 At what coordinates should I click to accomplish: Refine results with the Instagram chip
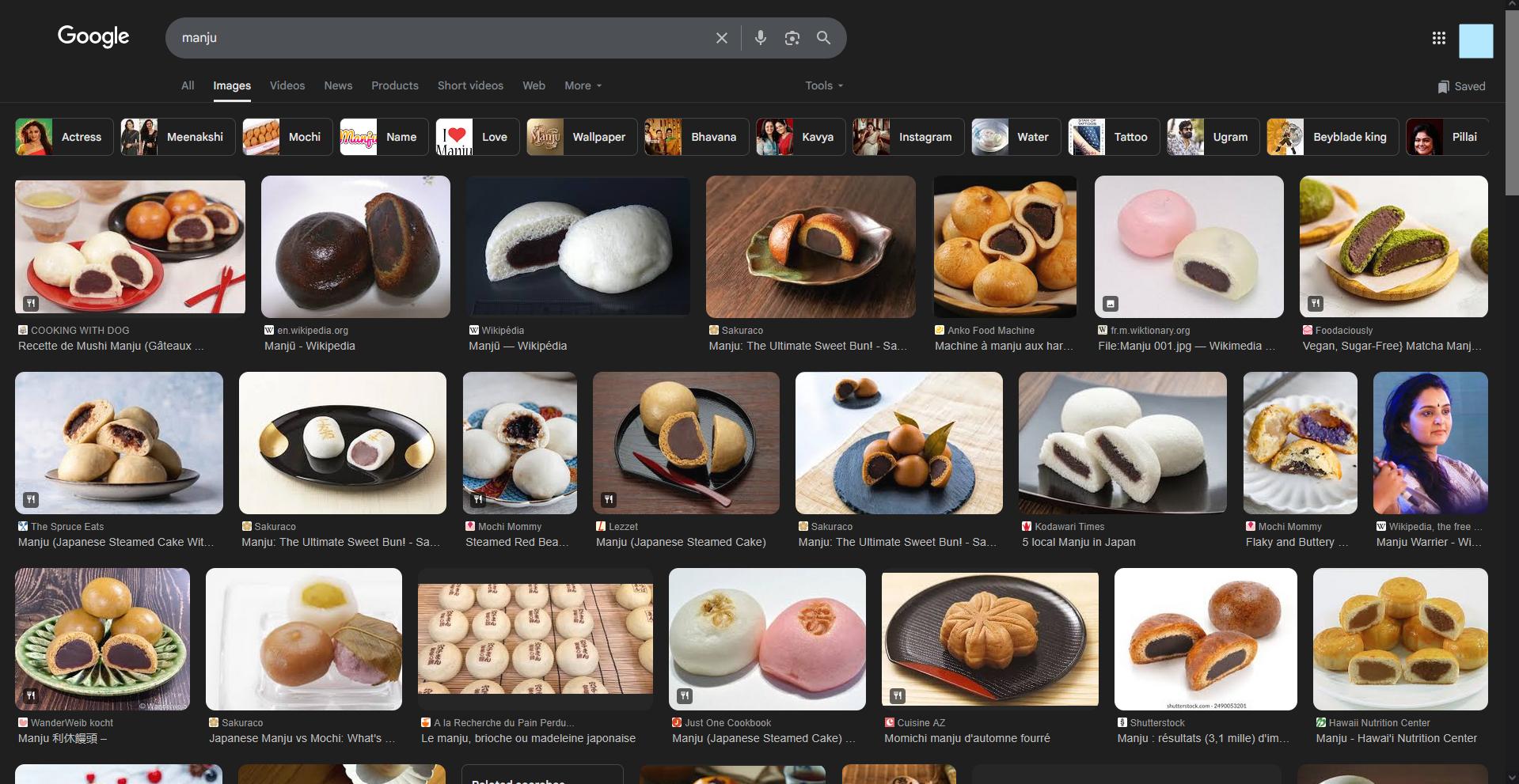click(908, 137)
